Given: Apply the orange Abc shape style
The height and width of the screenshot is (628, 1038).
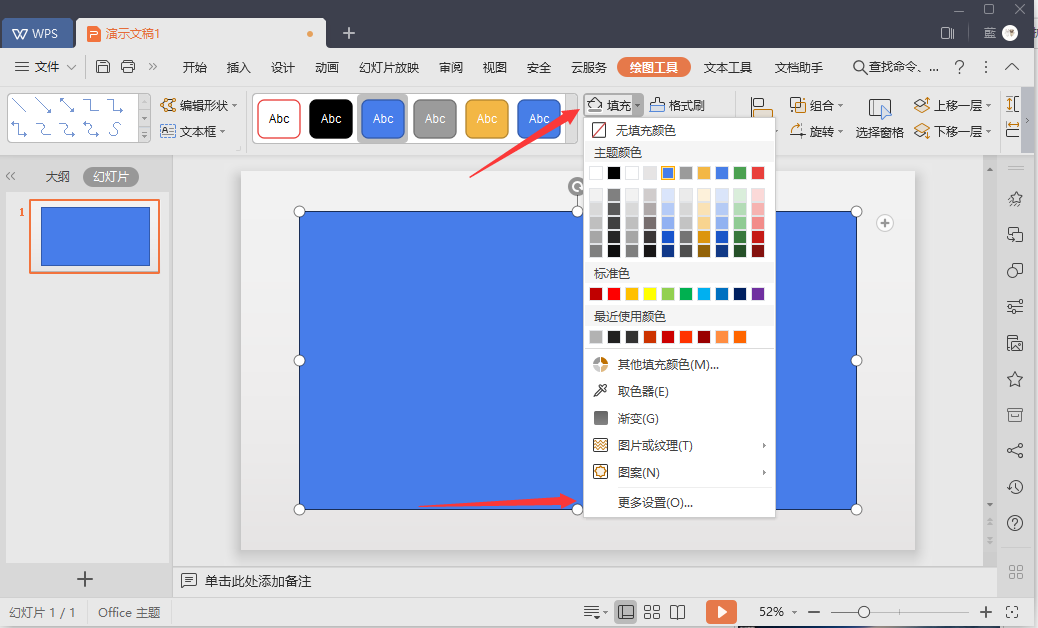Looking at the screenshot, I should pos(487,119).
